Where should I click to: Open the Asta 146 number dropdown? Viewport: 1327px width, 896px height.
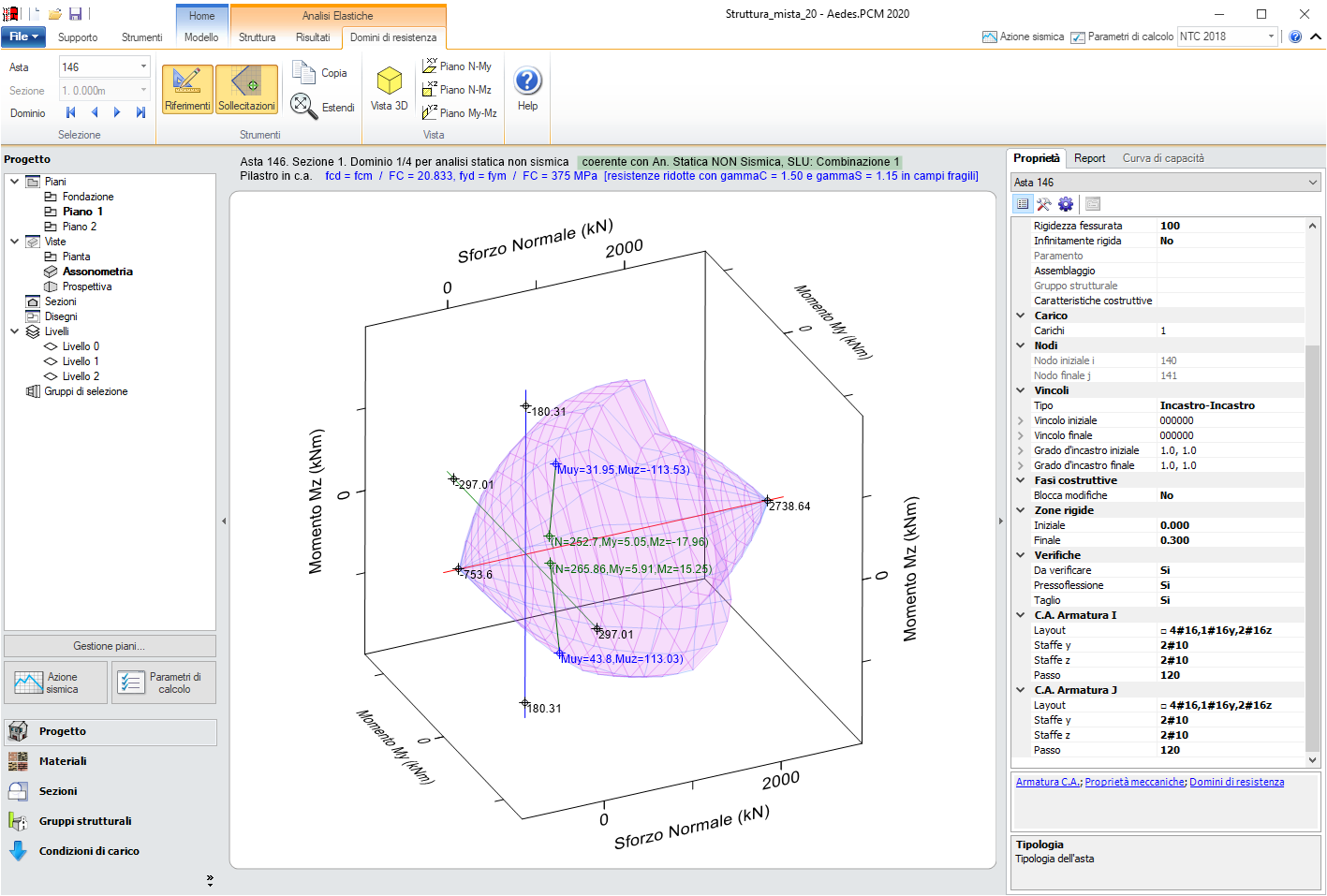click(x=143, y=66)
